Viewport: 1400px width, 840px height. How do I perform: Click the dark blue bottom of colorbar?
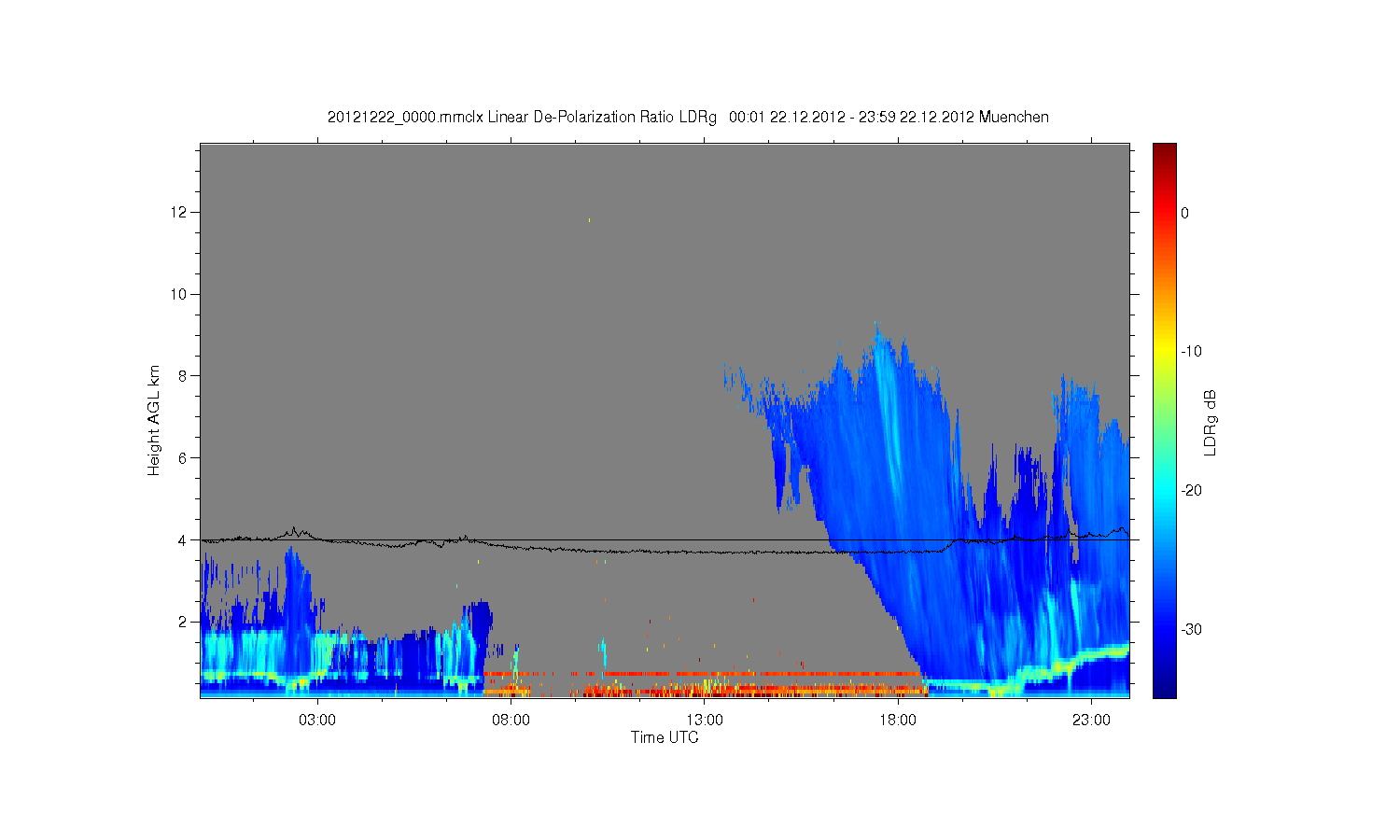(x=1165, y=689)
